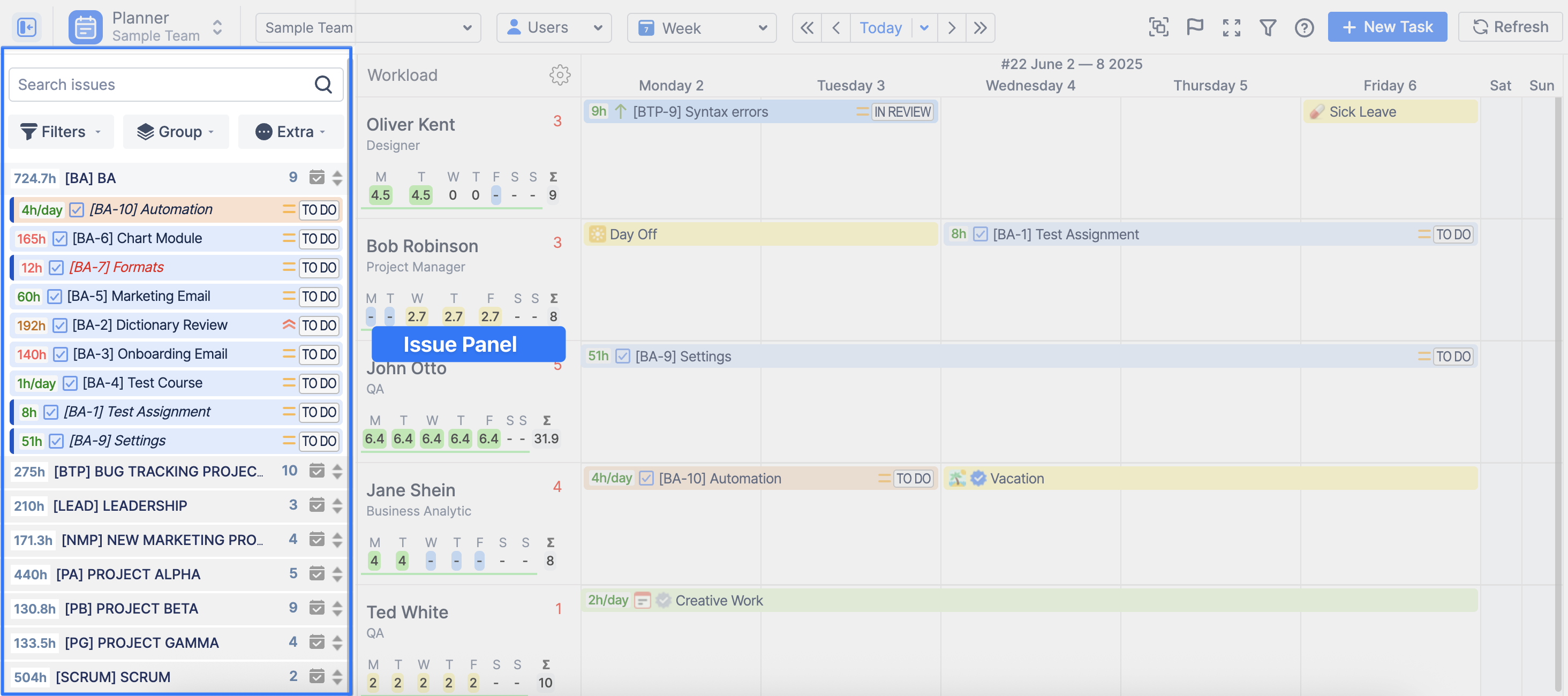Viewport: 1568px width, 696px height.
Task: Open the Filters menu
Action: [61, 131]
